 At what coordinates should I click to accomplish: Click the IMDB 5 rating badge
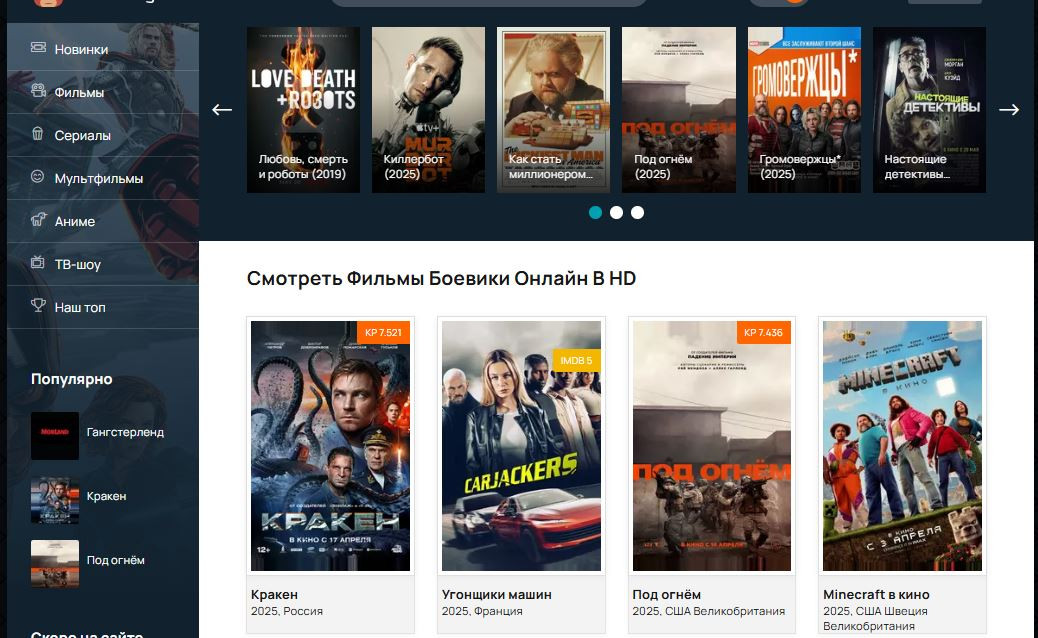[x=577, y=360]
